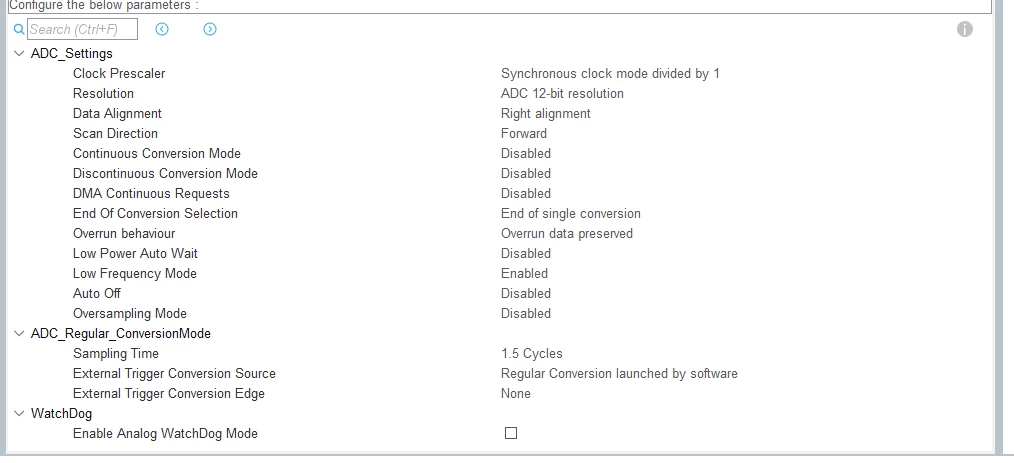The height and width of the screenshot is (463, 1014).
Task: Collapse the ADC_Regular_ConversionMode group
Action: 19,334
